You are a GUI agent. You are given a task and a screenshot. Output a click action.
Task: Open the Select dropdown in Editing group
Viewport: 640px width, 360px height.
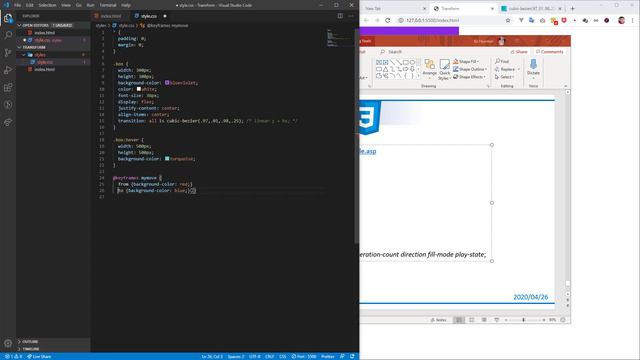coord(504,77)
